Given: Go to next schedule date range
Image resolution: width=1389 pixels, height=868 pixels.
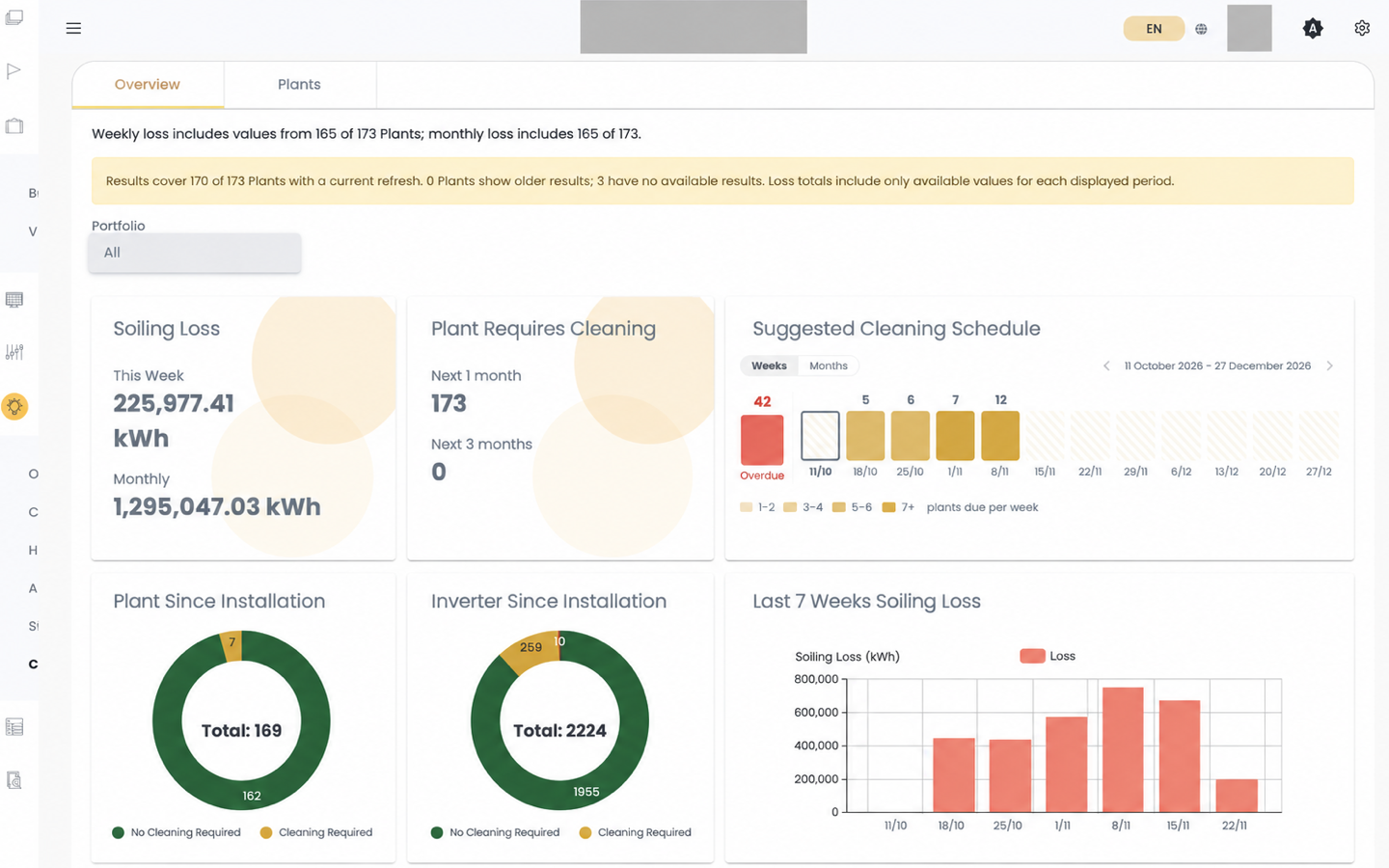Looking at the screenshot, I should 1329,366.
